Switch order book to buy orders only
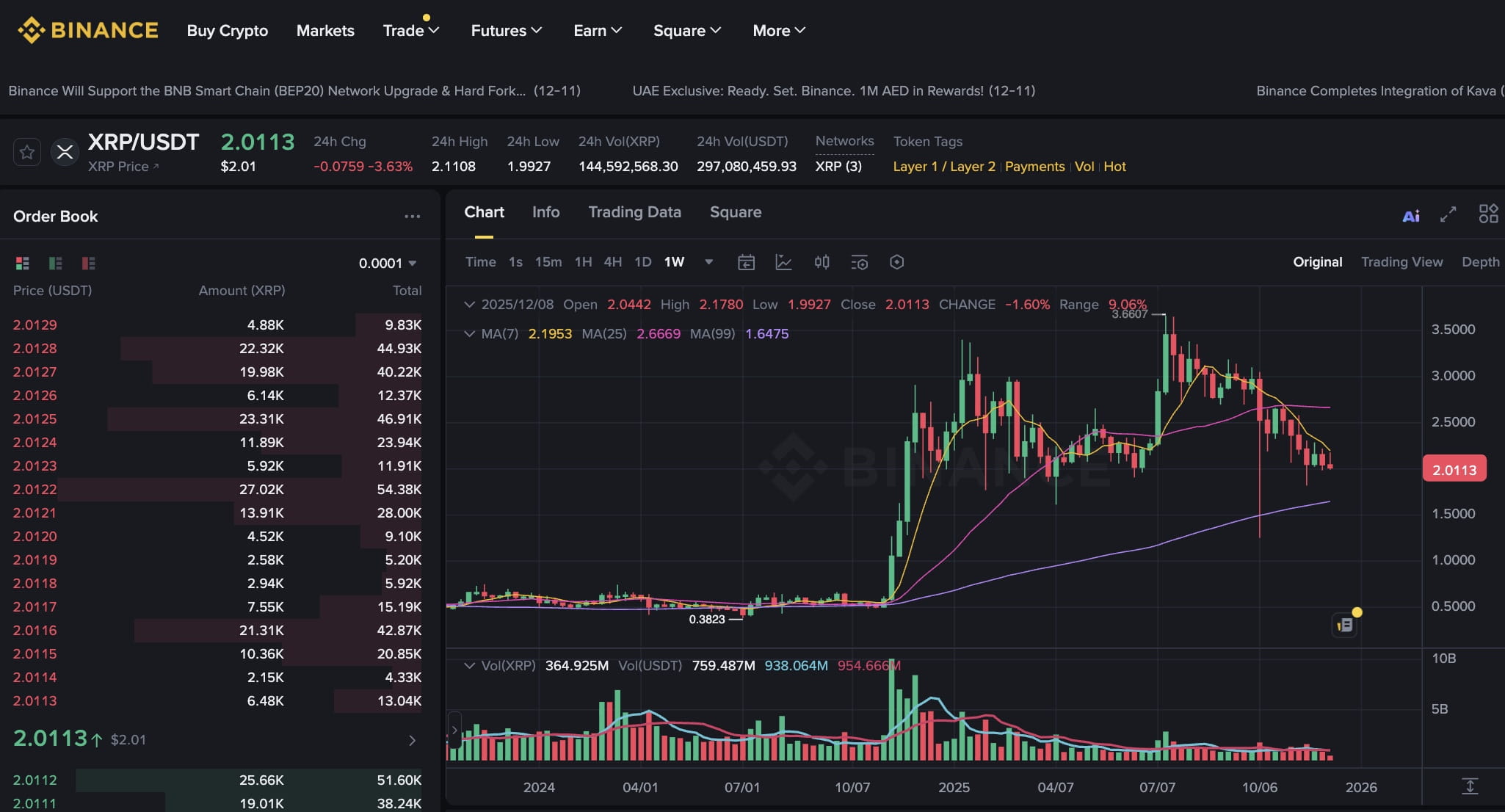Screen dimensions: 1505x812 point(55,262)
